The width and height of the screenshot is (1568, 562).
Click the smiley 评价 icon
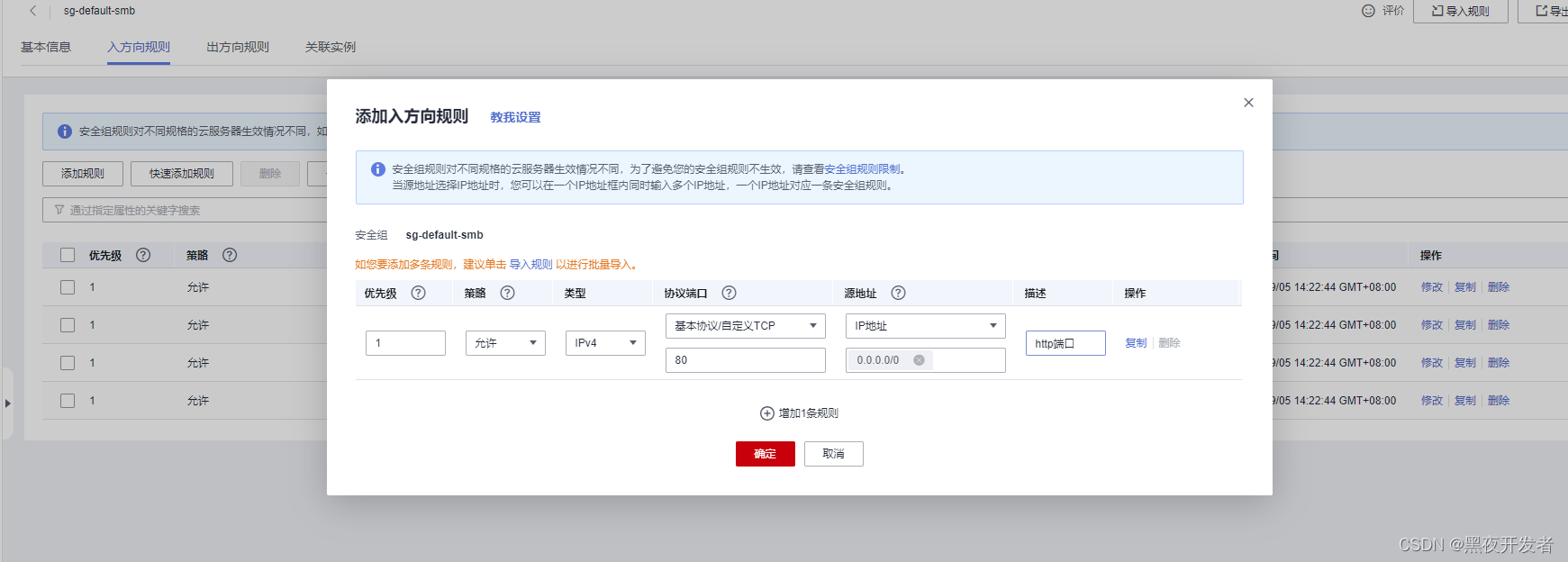[x=1368, y=11]
